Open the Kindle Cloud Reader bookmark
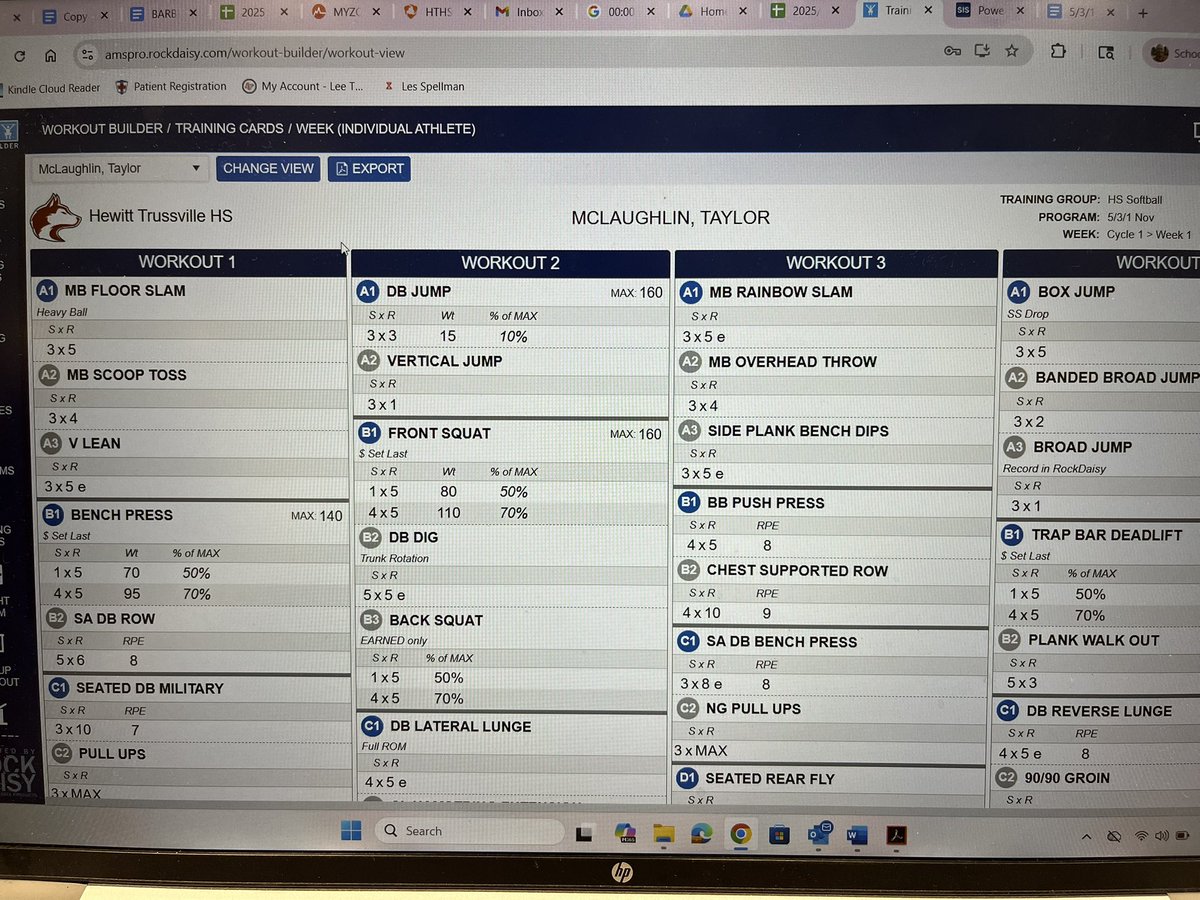The image size is (1200, 900). [51, 87]
